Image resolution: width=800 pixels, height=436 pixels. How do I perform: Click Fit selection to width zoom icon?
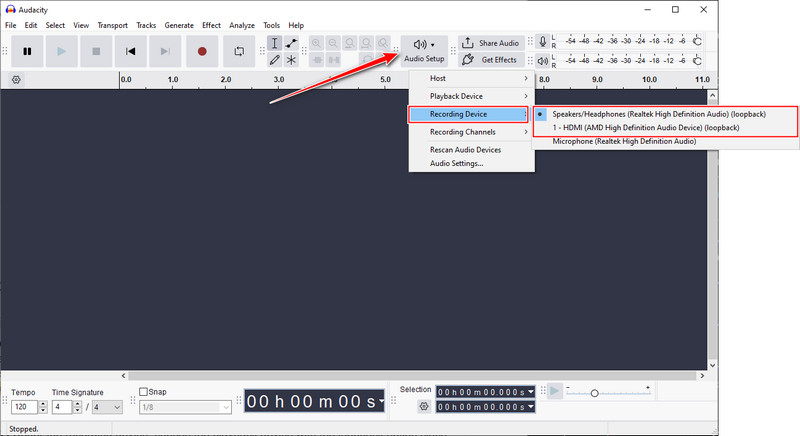click(x=349, y=43)
